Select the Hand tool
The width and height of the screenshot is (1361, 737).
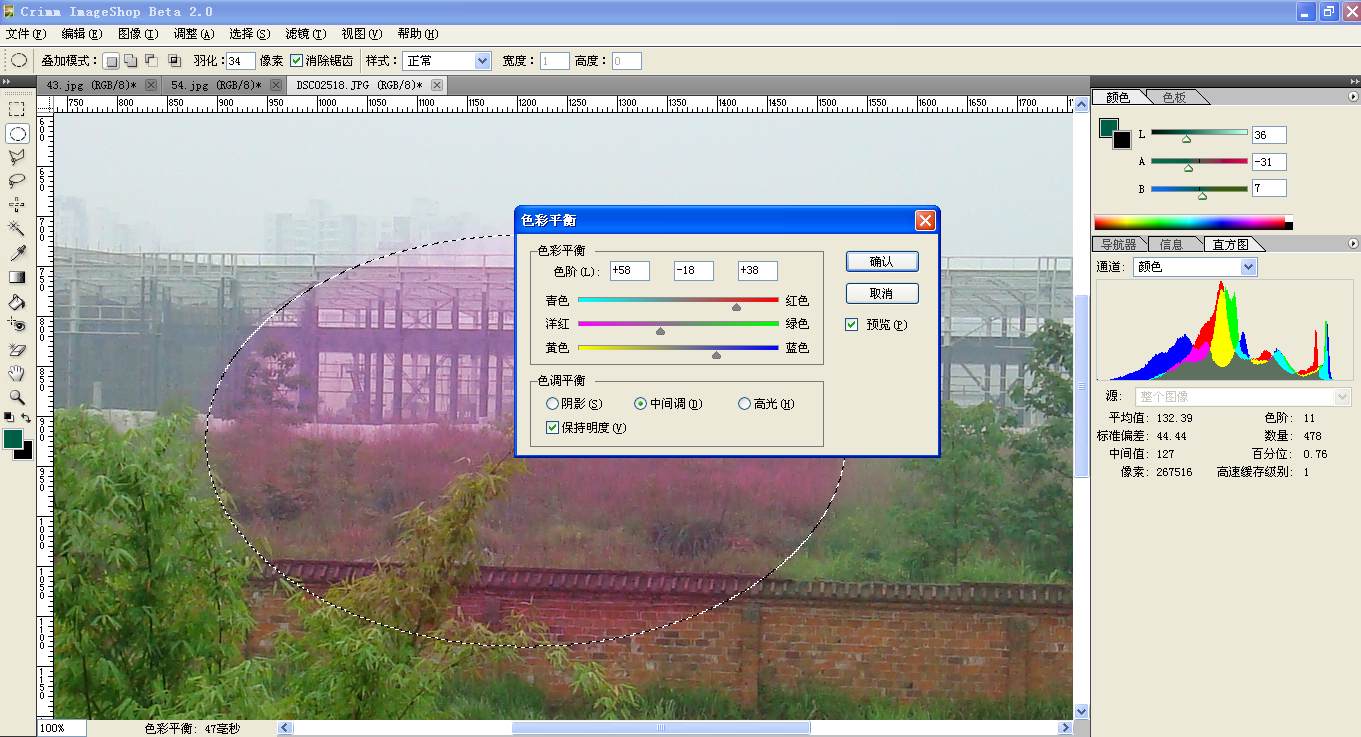17,373
